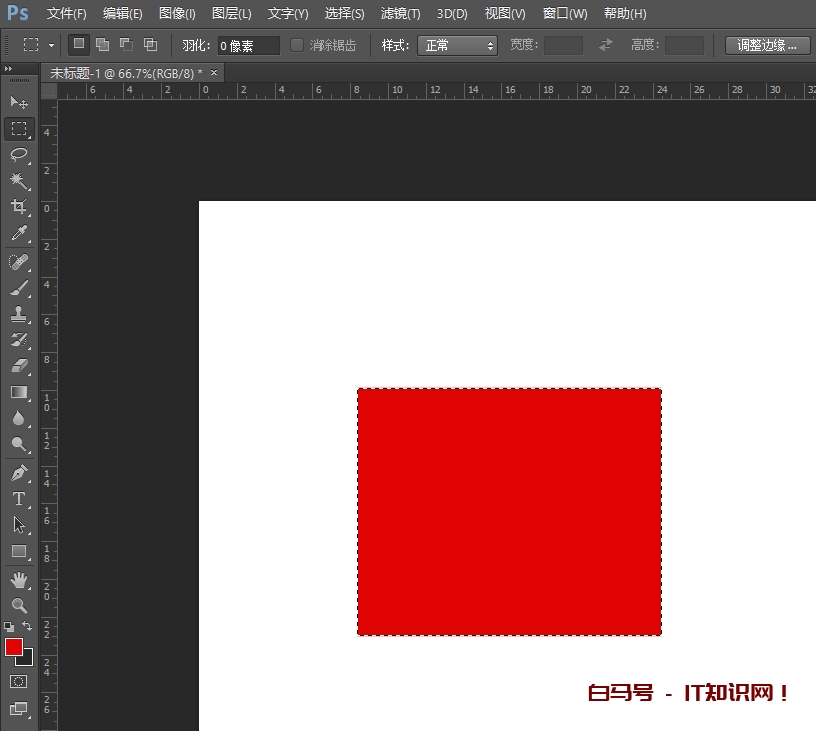Viewport: 816px width, 731px height.
Task: Select the Move tool
Action: pos(18,102)
